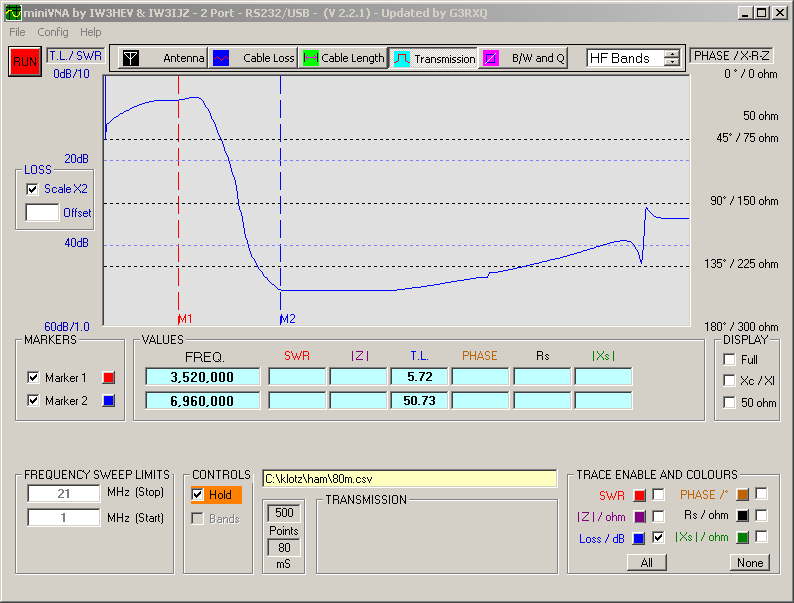The image size is (794, 603).
Task: Uncheck the Scale X2 loss checkbox
Action: click(32, 189)
